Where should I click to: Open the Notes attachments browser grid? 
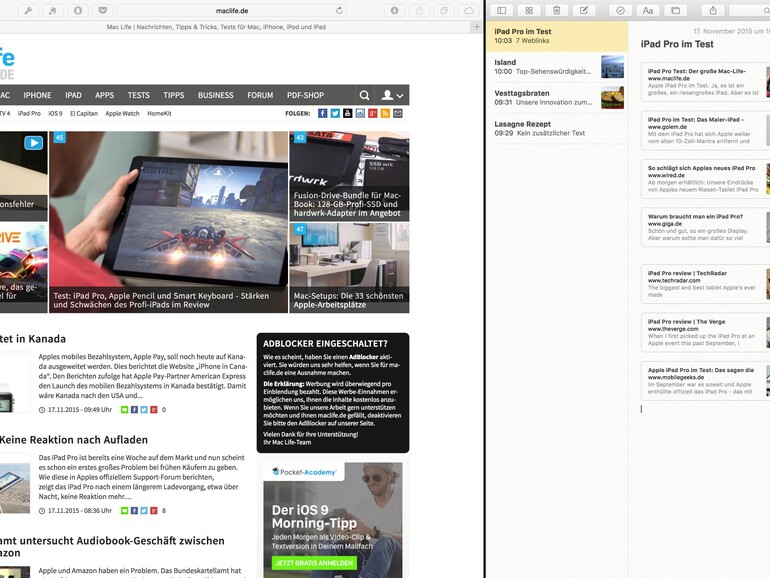pos(529,10)
